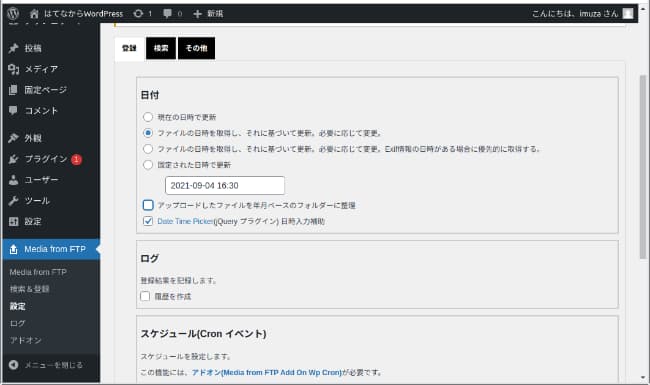Click the red plugin update badge
Image resolution: width=650 pixels, height=385 pixels.
(76, 159)
